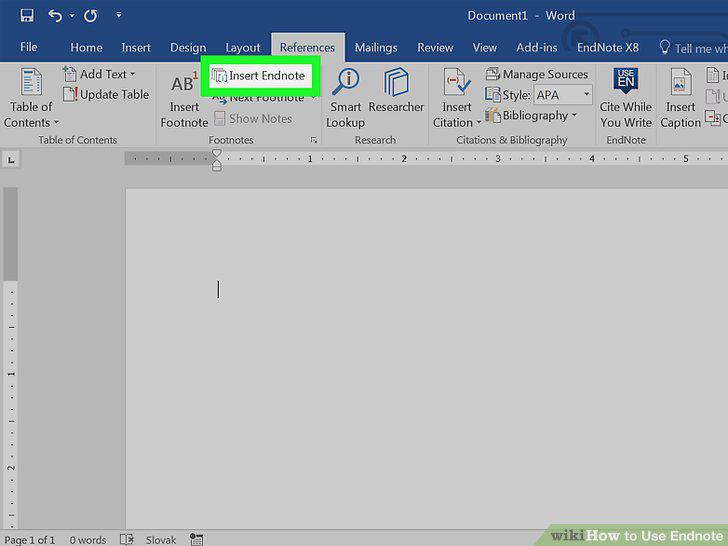Click Update Table button
The width and height of the screenshot is (728, 546).
[x=106, y=95]
